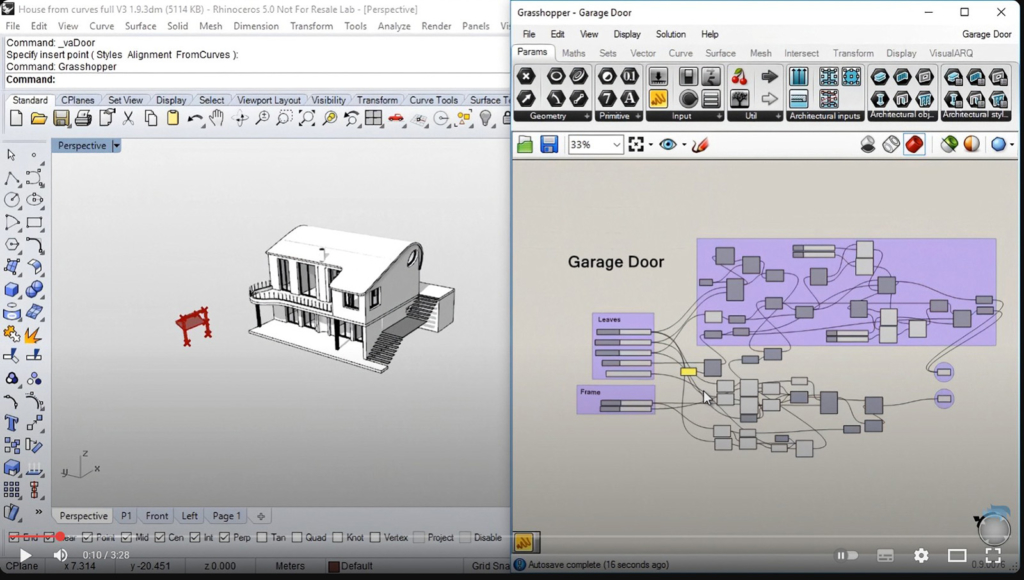Click the Undo arrow icon
1024x580 pixels.
point(195,118)
